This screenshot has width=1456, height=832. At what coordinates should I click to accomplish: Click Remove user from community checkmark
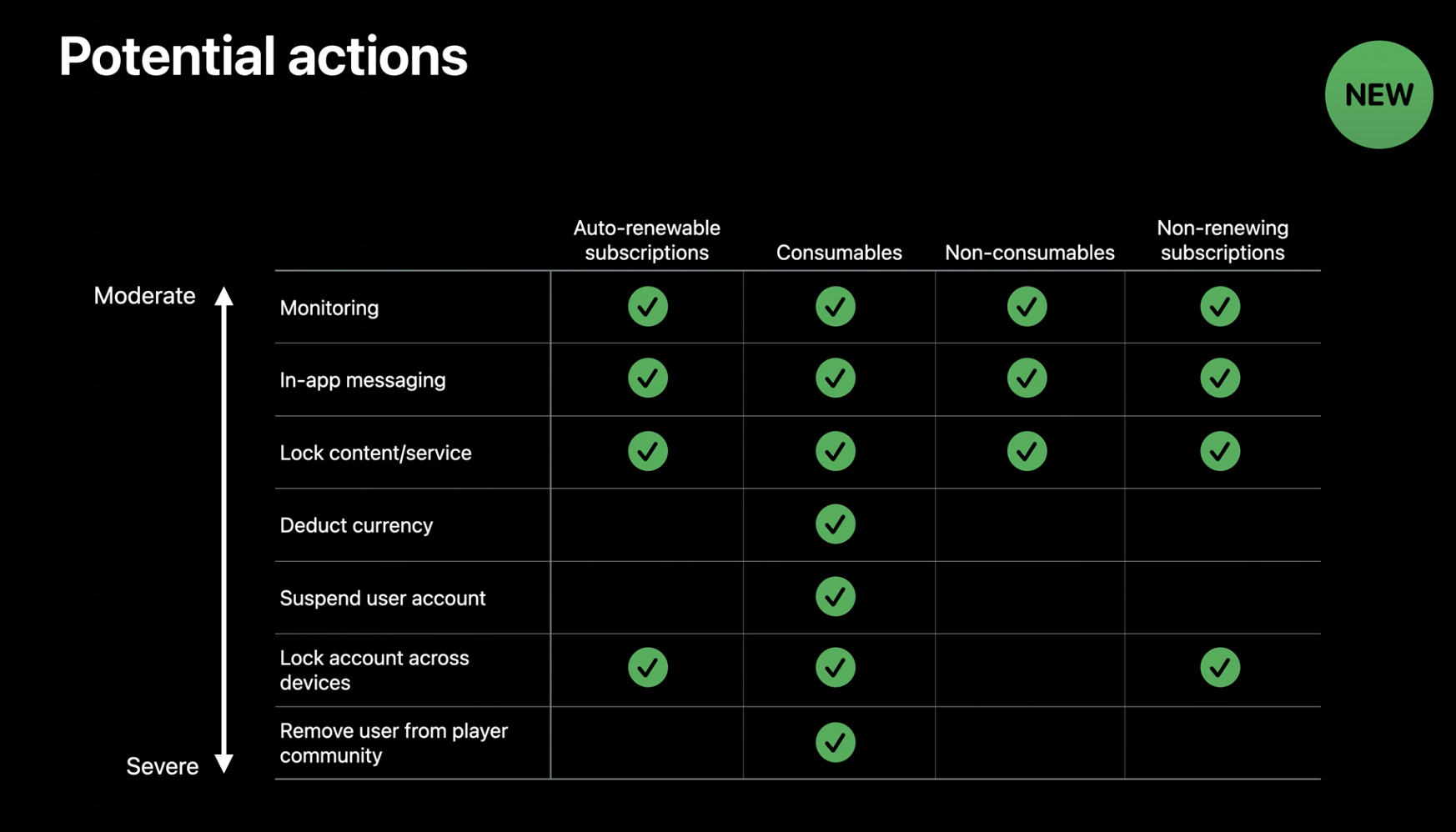pyautogui.click(x=836, y=742)
